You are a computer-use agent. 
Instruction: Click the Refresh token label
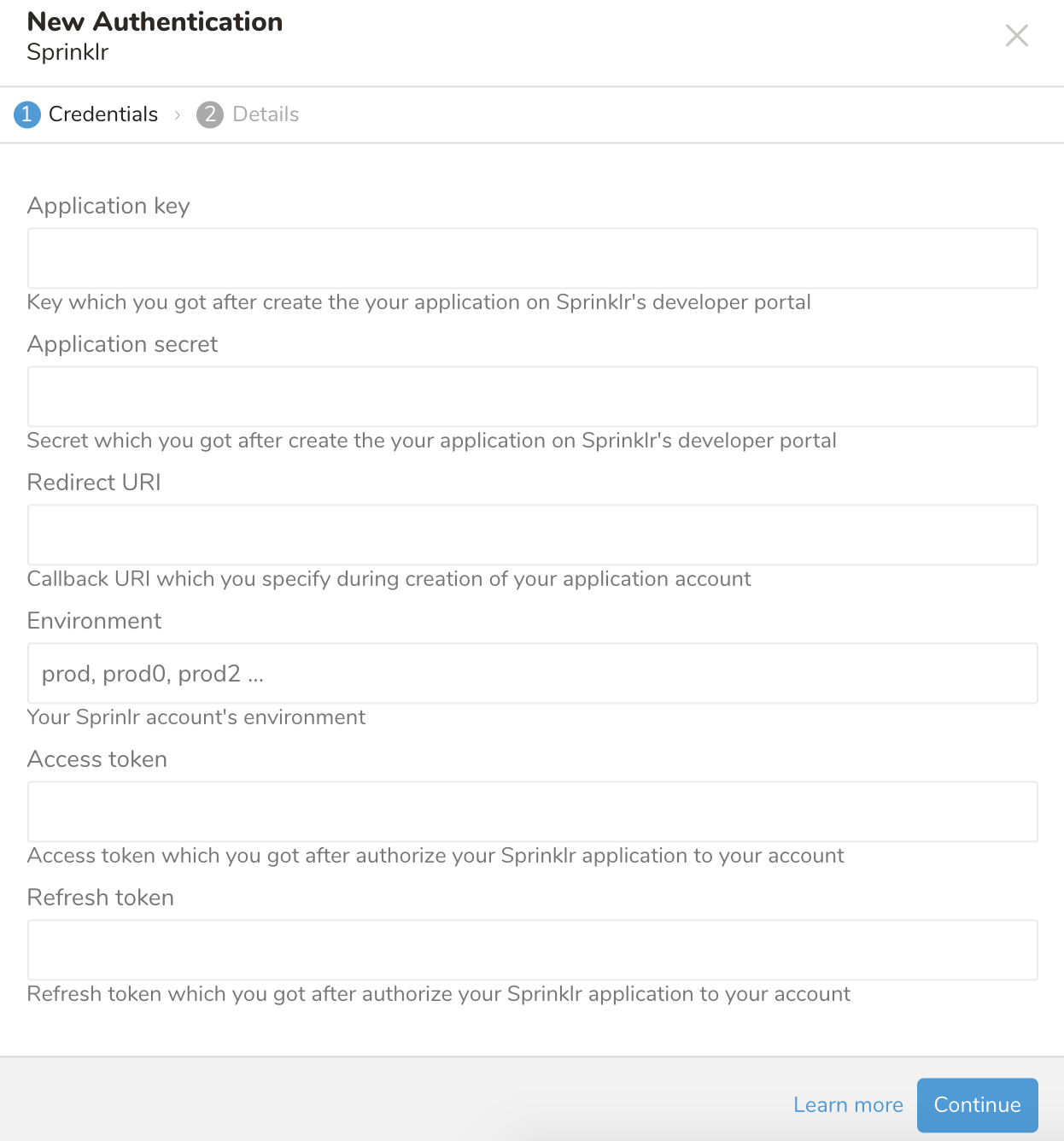click(x=101, y=898)
